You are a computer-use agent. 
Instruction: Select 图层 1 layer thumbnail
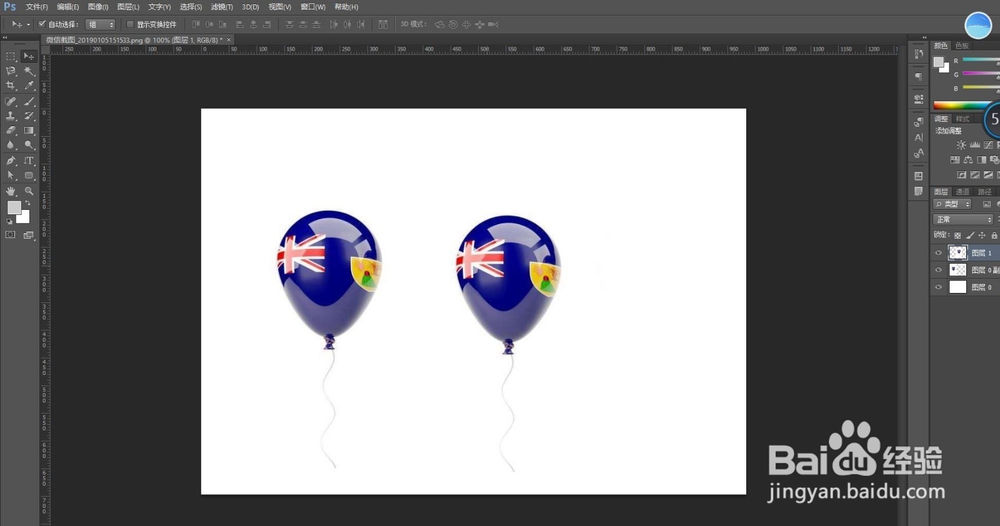pos(957,253)
